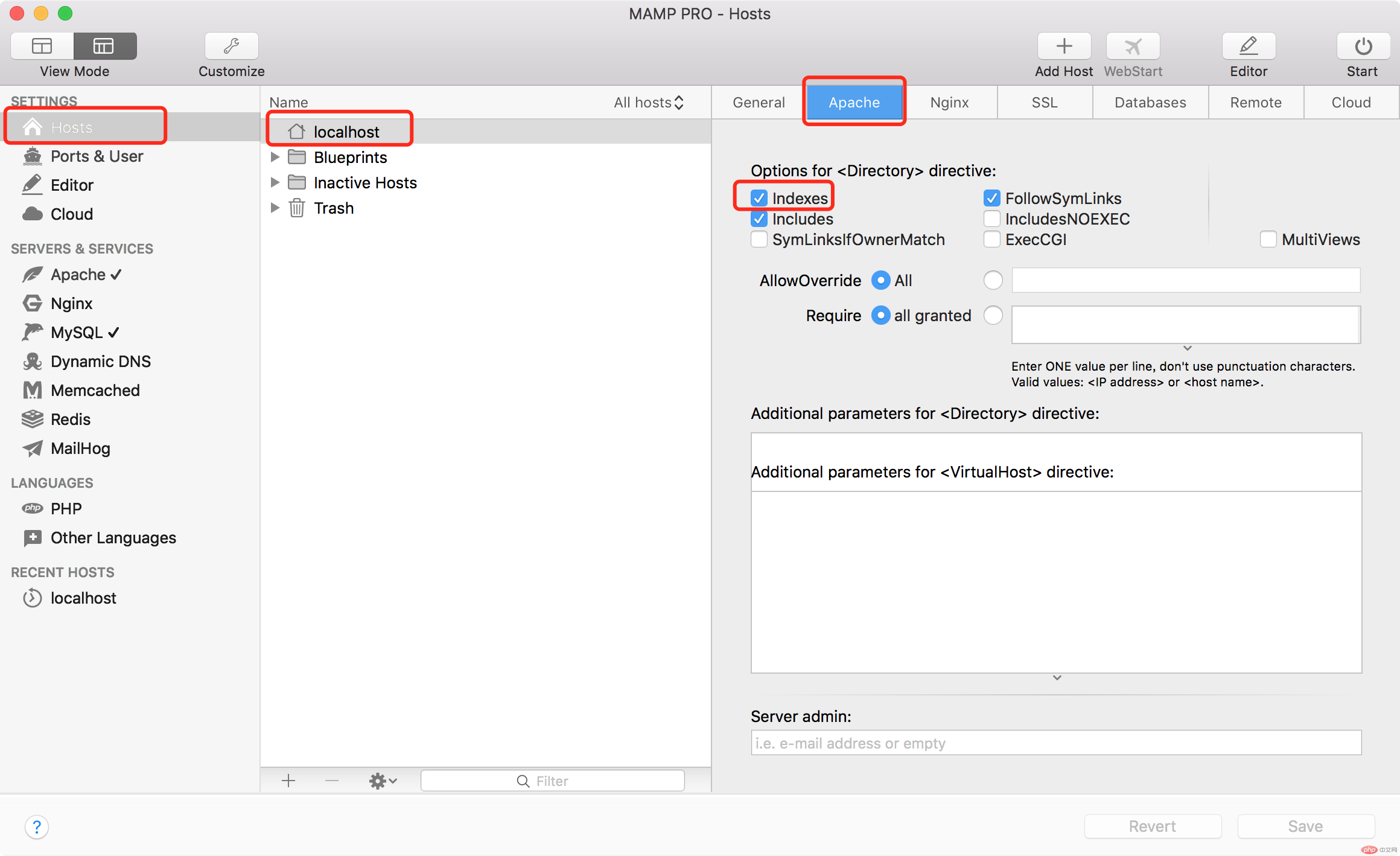Screen dimensions: 1400x856
Task: Select Hosts in Settings sidebar
Action: tap(130, 127)
